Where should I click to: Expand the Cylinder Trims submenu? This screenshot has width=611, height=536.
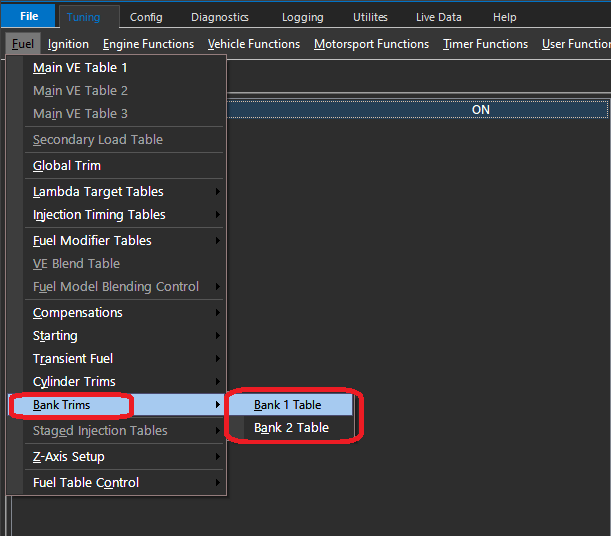(74, 382)
